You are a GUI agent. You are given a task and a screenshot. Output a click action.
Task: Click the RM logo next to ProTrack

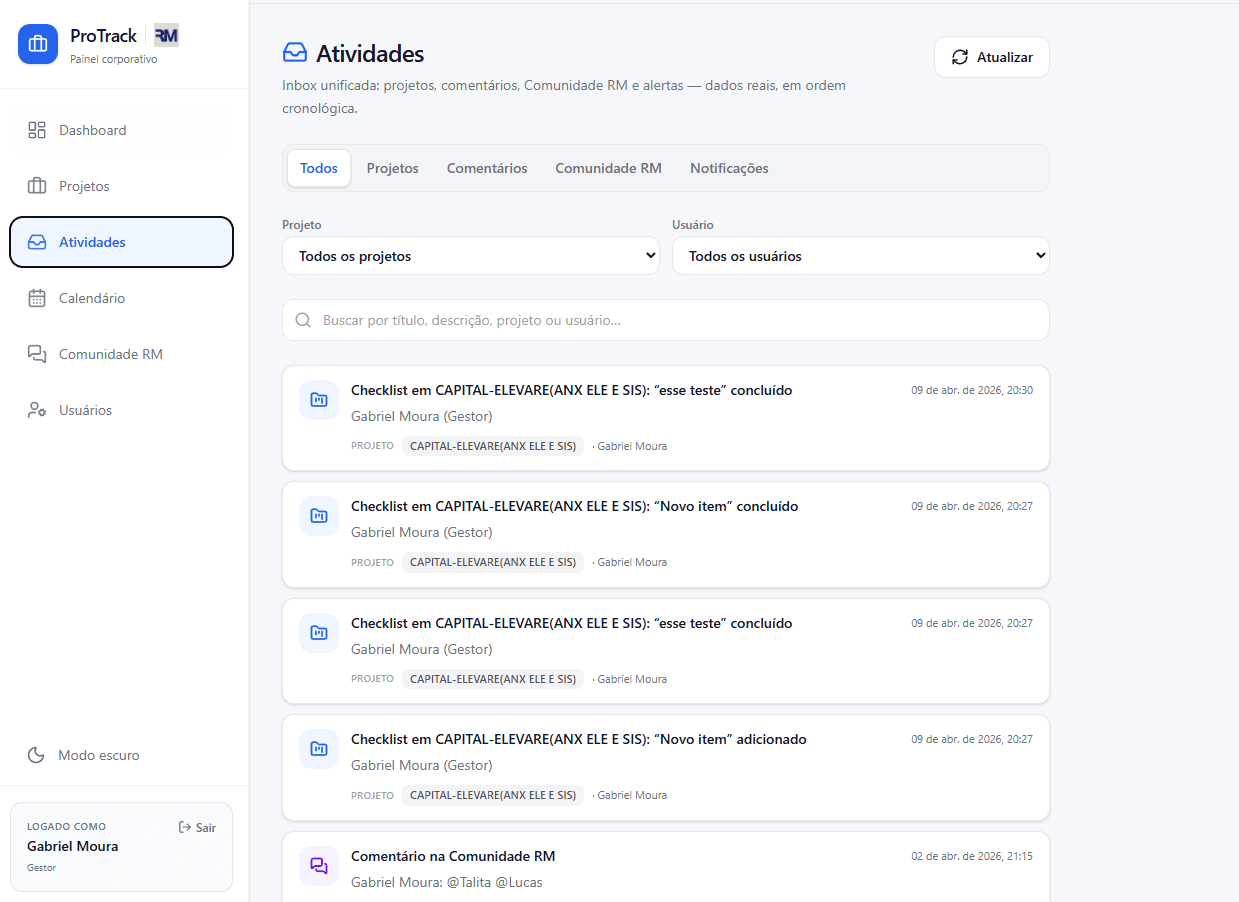pyautogui.click(x=166, y=36)
